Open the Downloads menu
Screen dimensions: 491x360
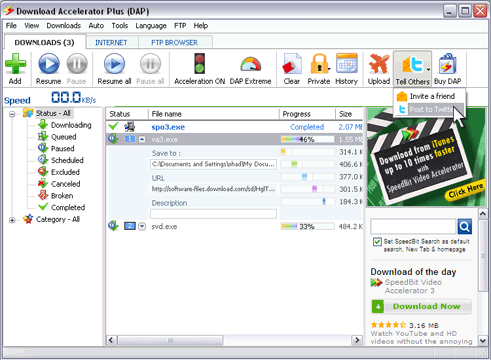pyautogui.click(x=64, y=26)
